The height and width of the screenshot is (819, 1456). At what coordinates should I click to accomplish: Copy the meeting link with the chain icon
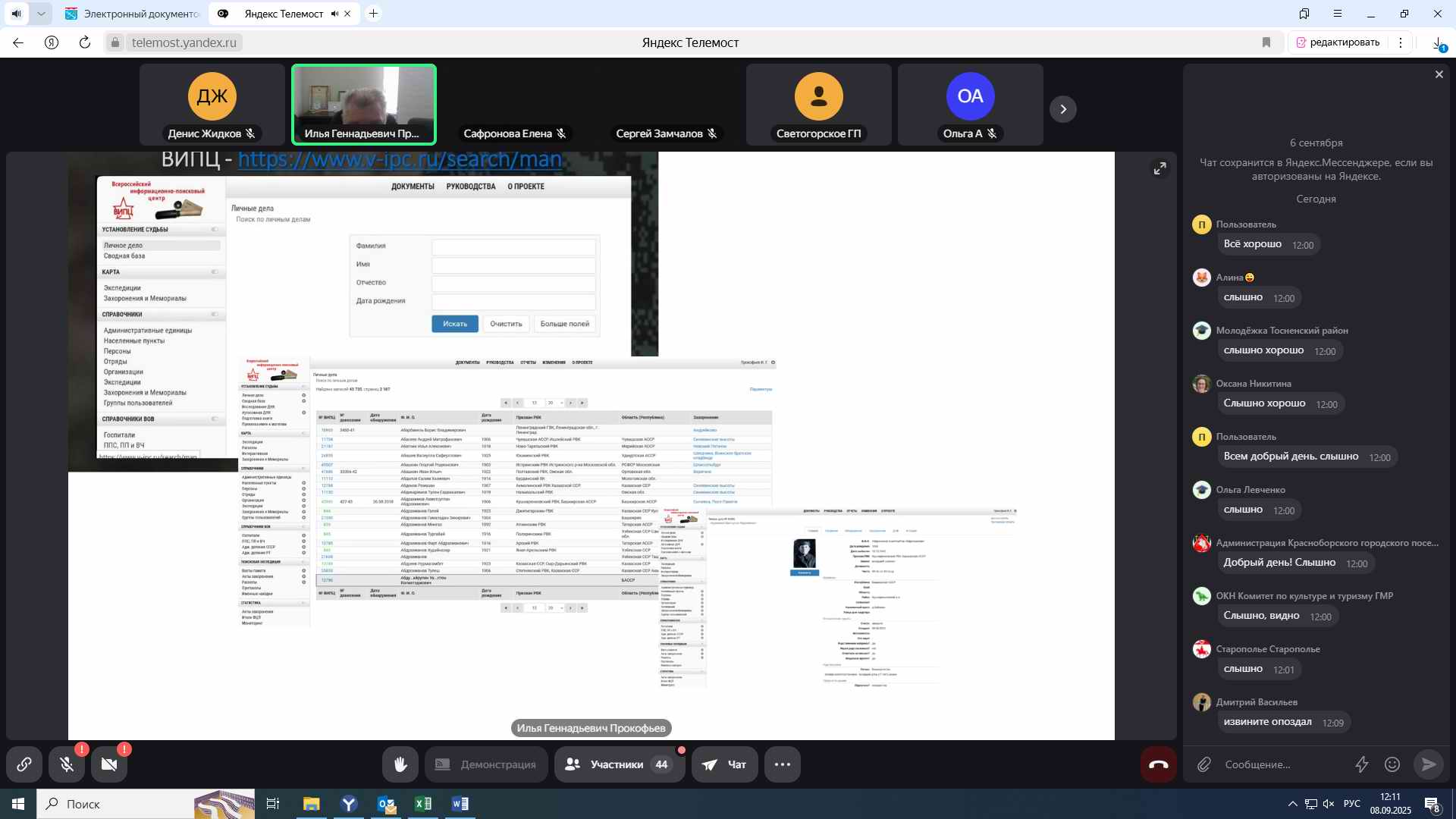coord(24,764)
